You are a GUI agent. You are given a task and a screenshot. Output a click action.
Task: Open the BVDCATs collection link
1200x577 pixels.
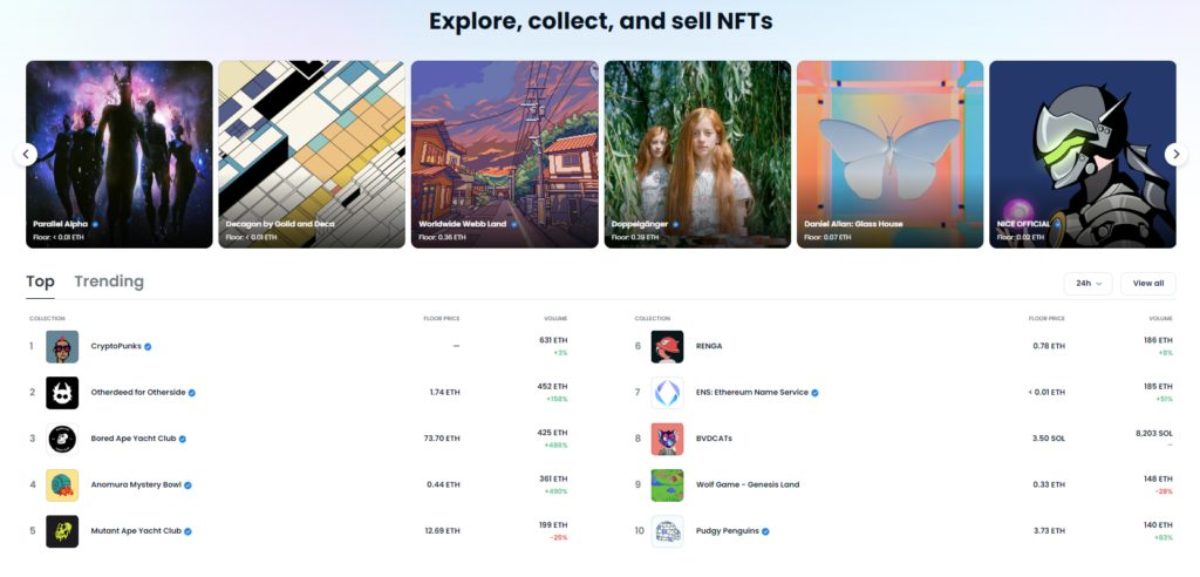[714, 438]
